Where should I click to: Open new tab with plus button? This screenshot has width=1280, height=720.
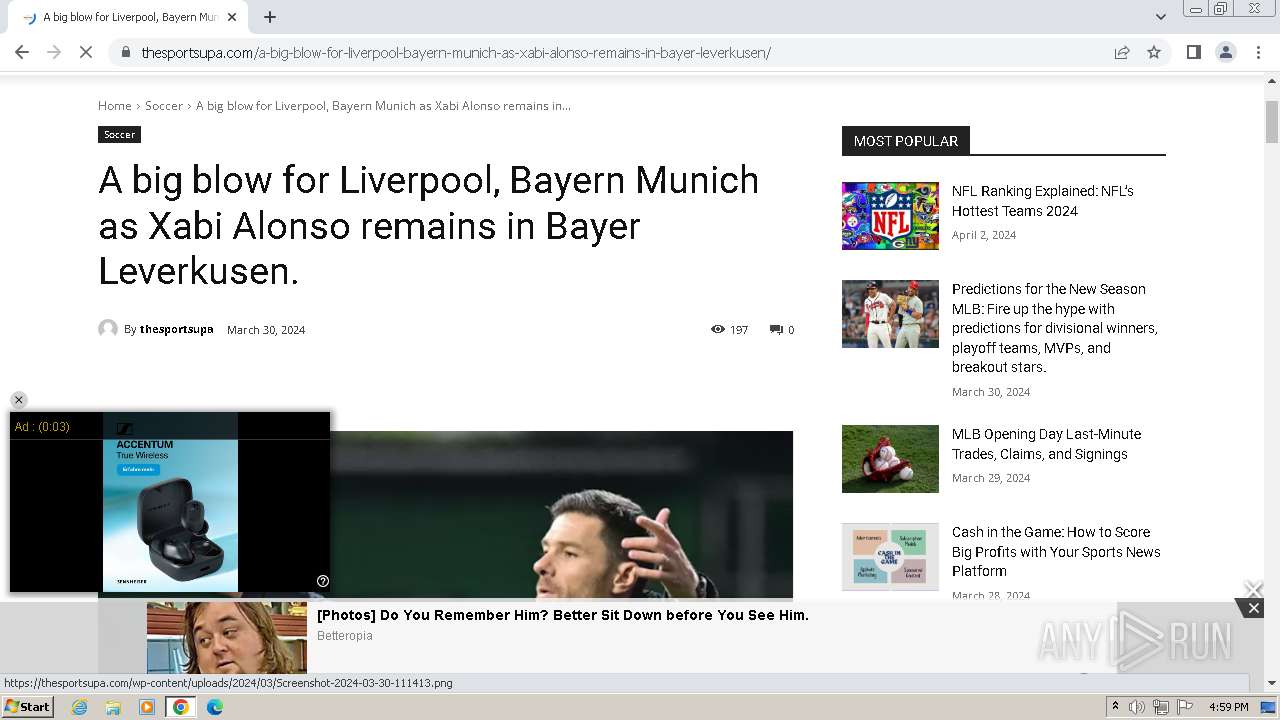[x=270, y=17]
